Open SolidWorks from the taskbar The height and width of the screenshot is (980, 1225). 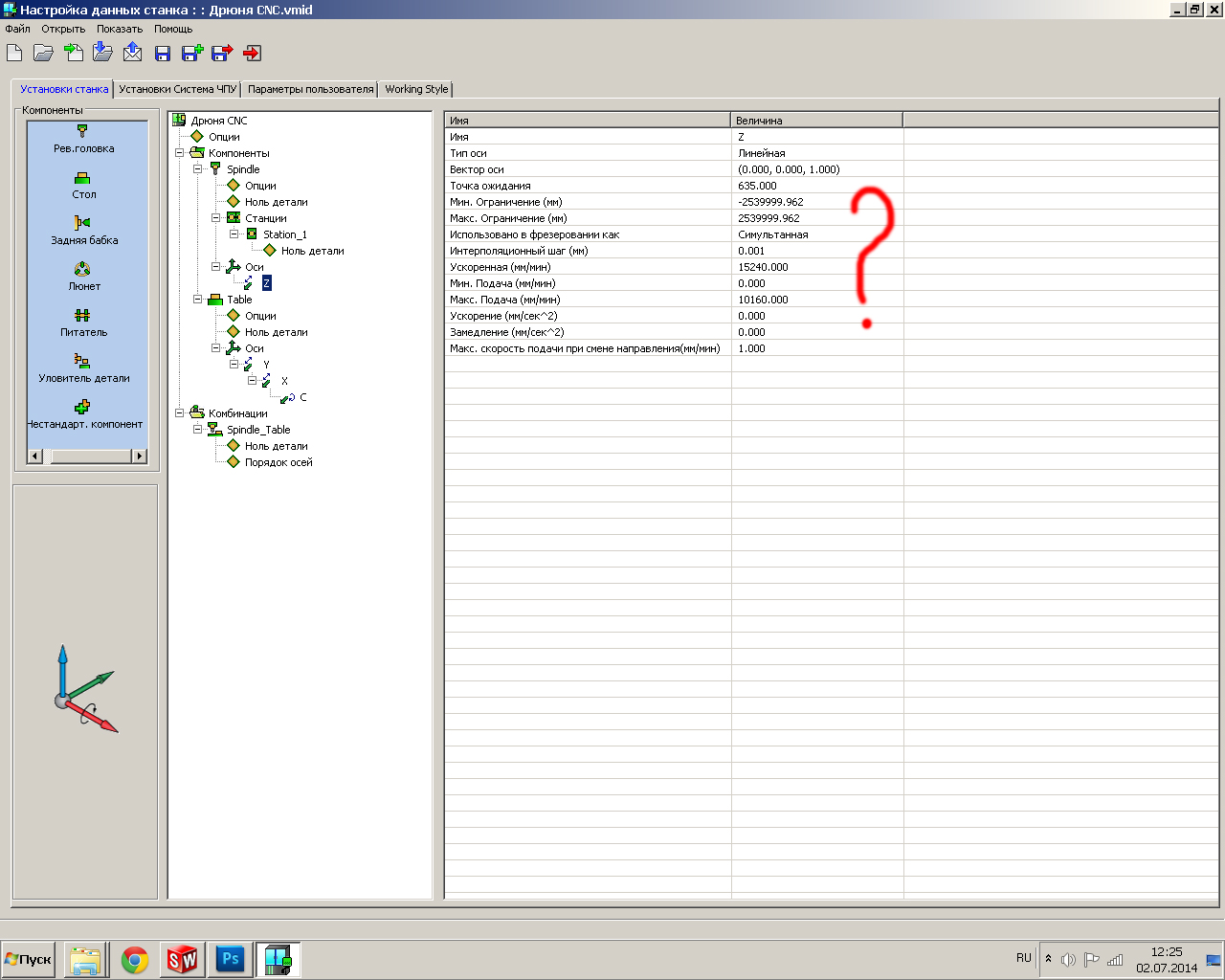pyautogui.click(x=182, y=960)
